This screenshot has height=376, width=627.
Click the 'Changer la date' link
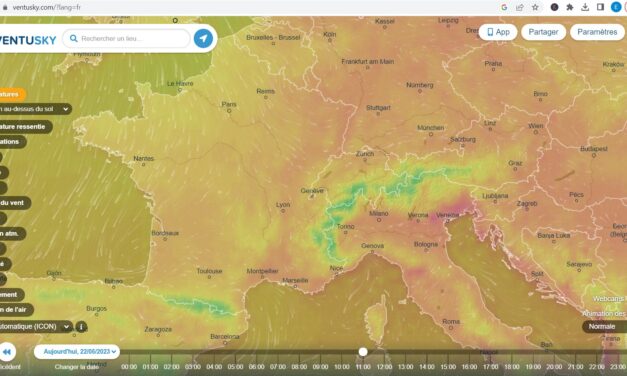click(76, 367)
